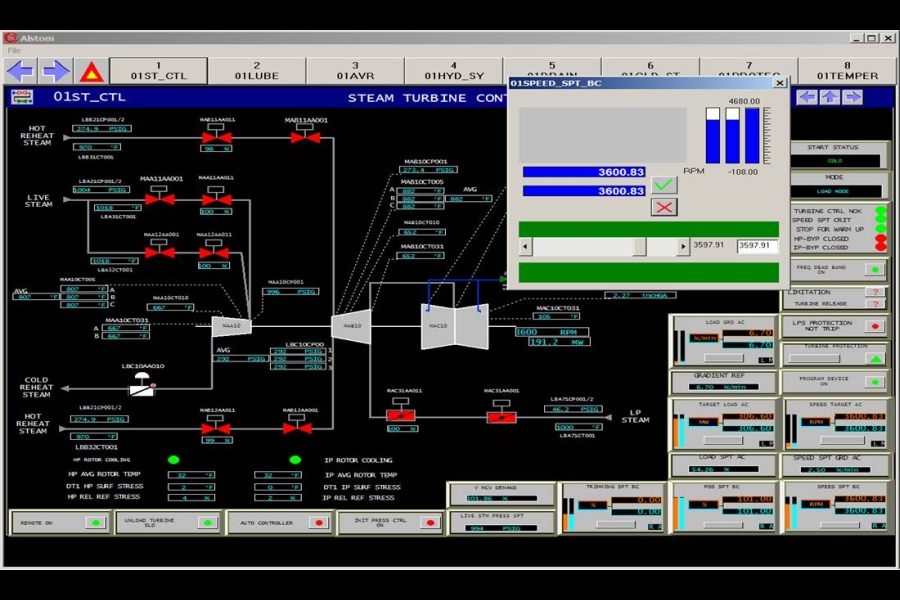Viewport: 900px width, 600px height.
Task: Go back with the blue left arrow in toolbar
Action: coord(21,71)
